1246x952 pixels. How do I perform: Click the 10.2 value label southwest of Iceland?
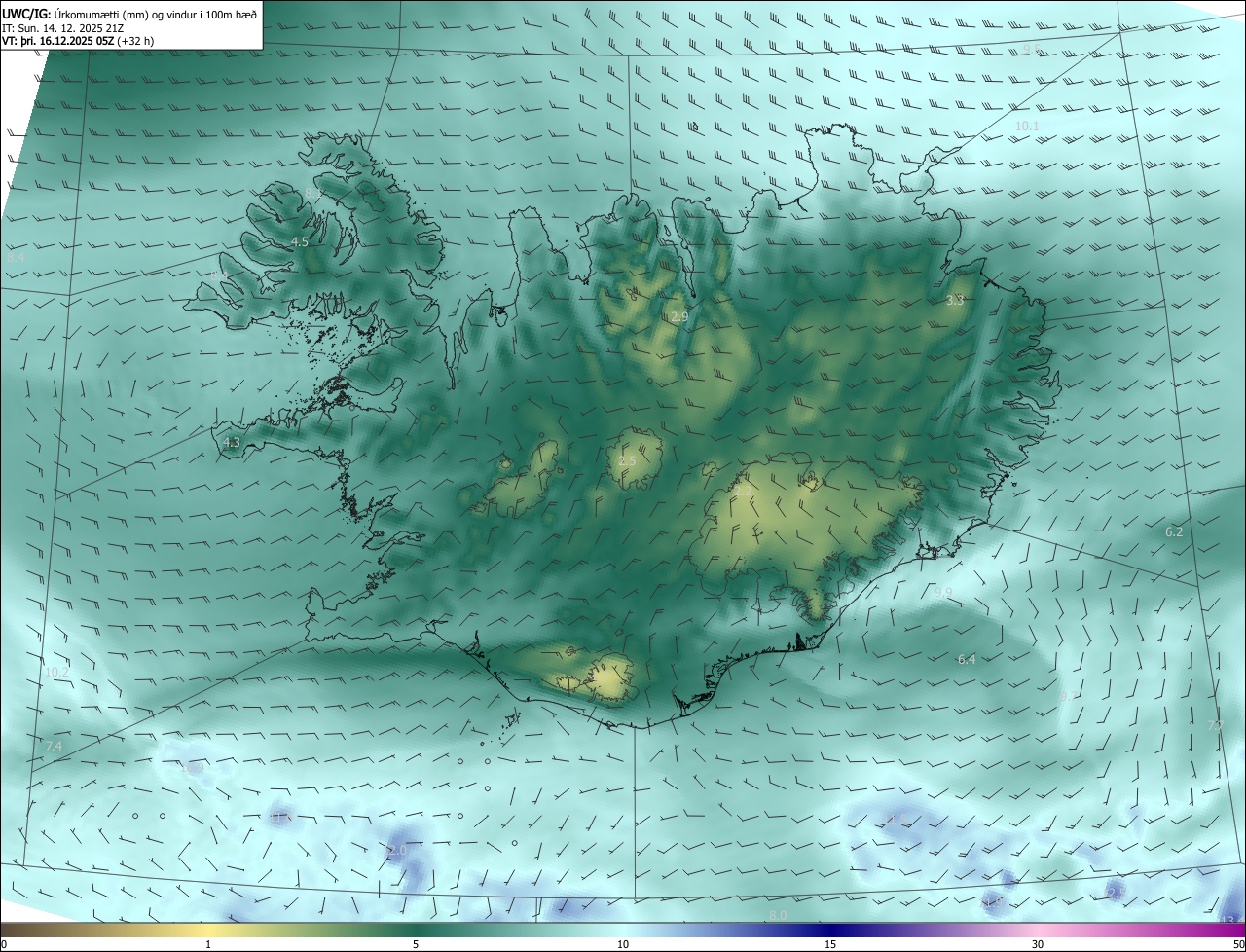tap(56, 673)
